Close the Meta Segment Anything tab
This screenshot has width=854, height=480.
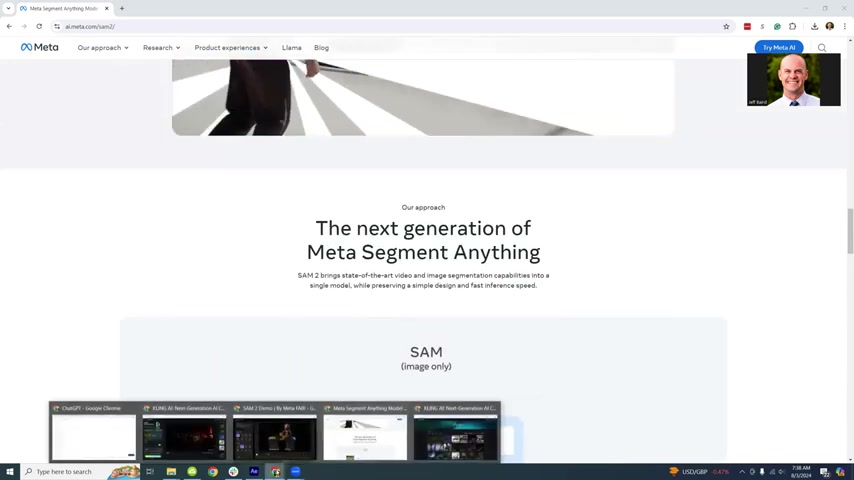[107, 9]
